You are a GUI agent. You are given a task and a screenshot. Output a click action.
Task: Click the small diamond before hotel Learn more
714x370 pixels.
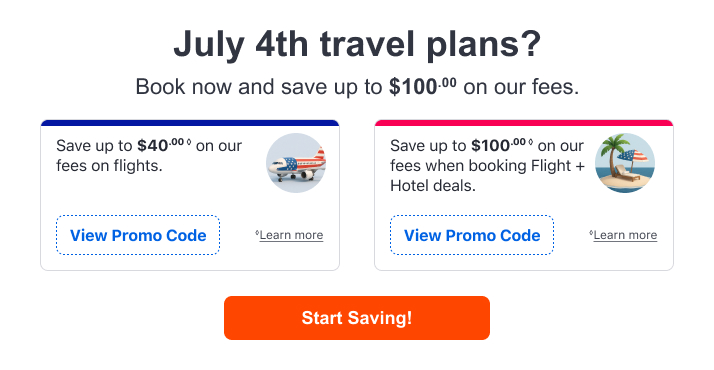[x=591, y=233]
